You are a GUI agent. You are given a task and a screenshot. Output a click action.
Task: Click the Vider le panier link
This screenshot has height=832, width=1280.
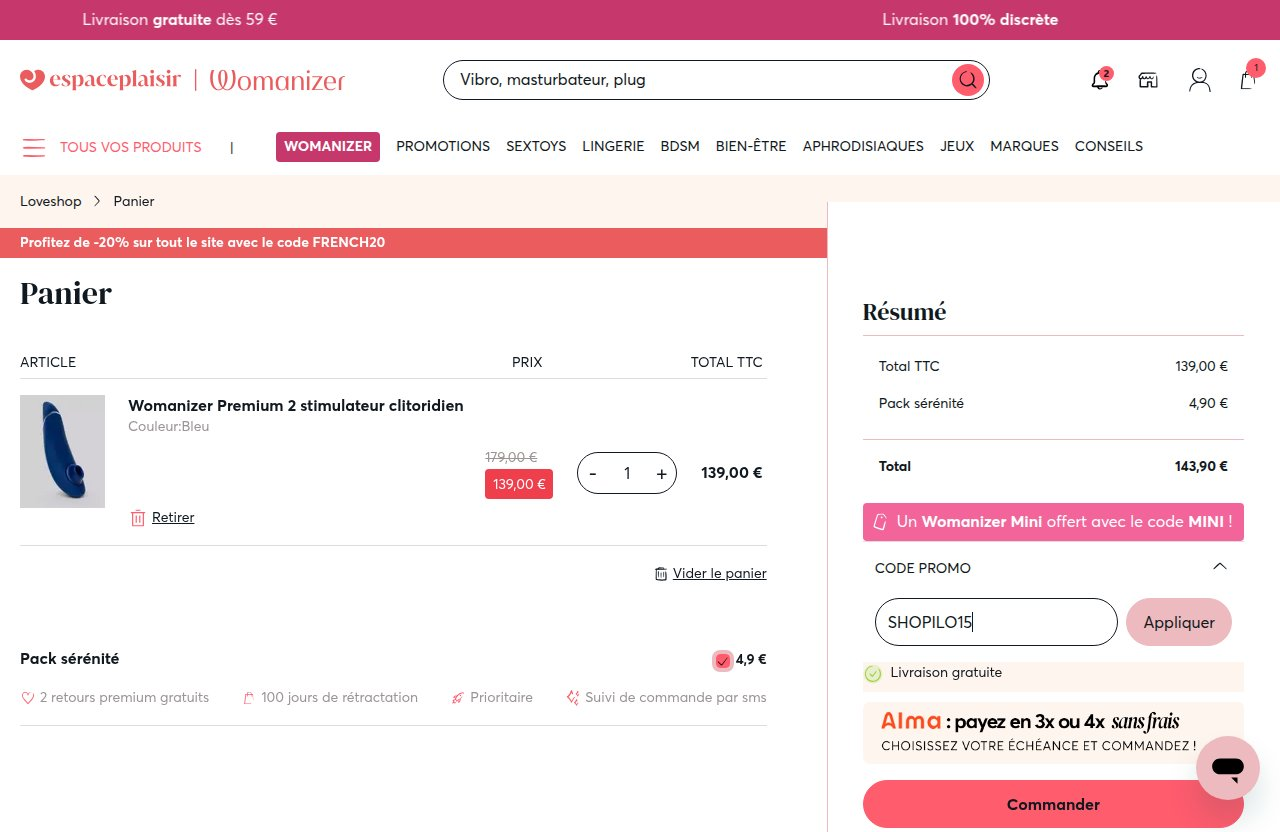[720, 574]
